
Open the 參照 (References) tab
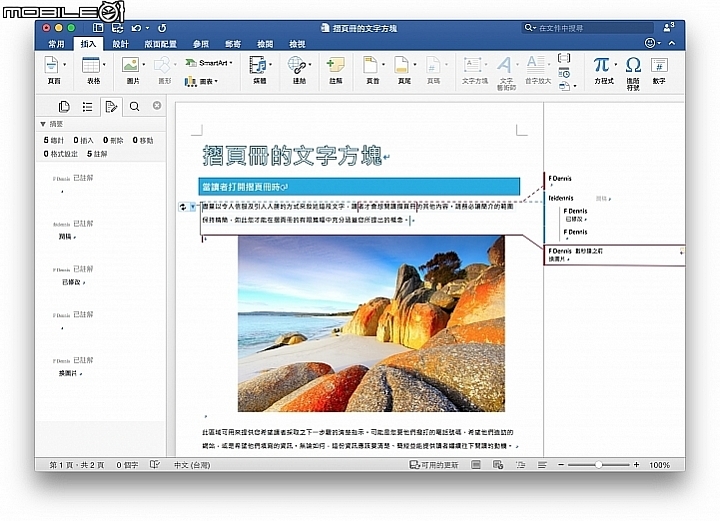(201, 44)
